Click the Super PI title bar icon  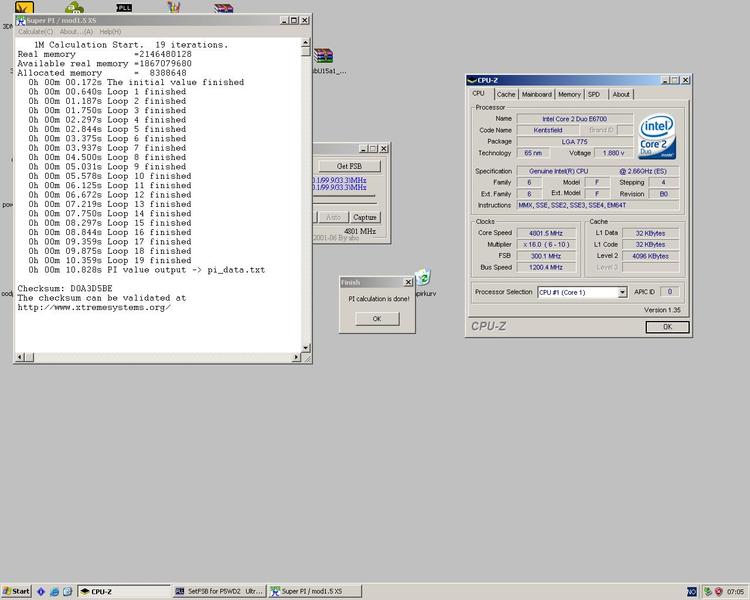(21, 21)
